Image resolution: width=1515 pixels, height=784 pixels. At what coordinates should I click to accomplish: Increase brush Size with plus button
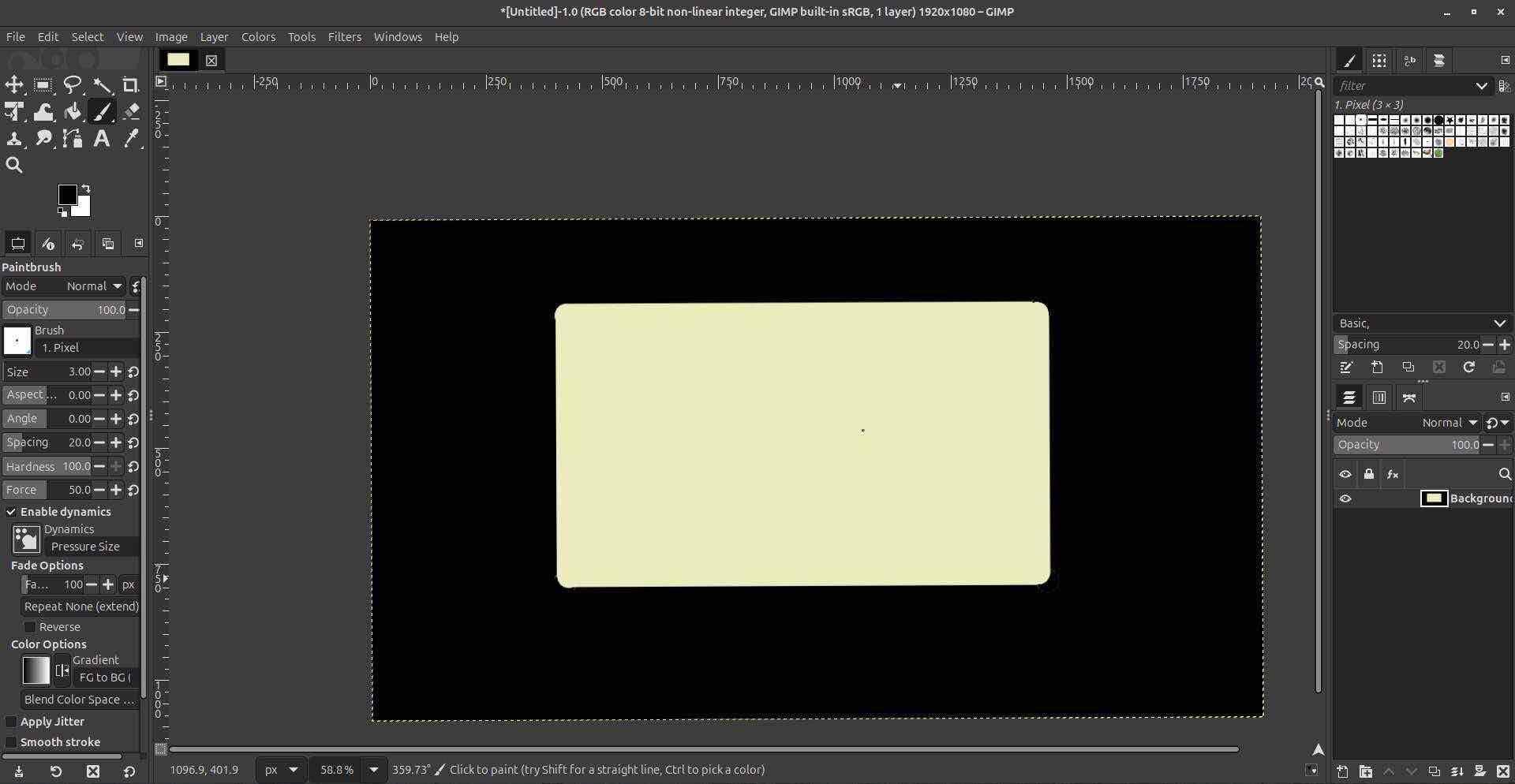point(116,372)
